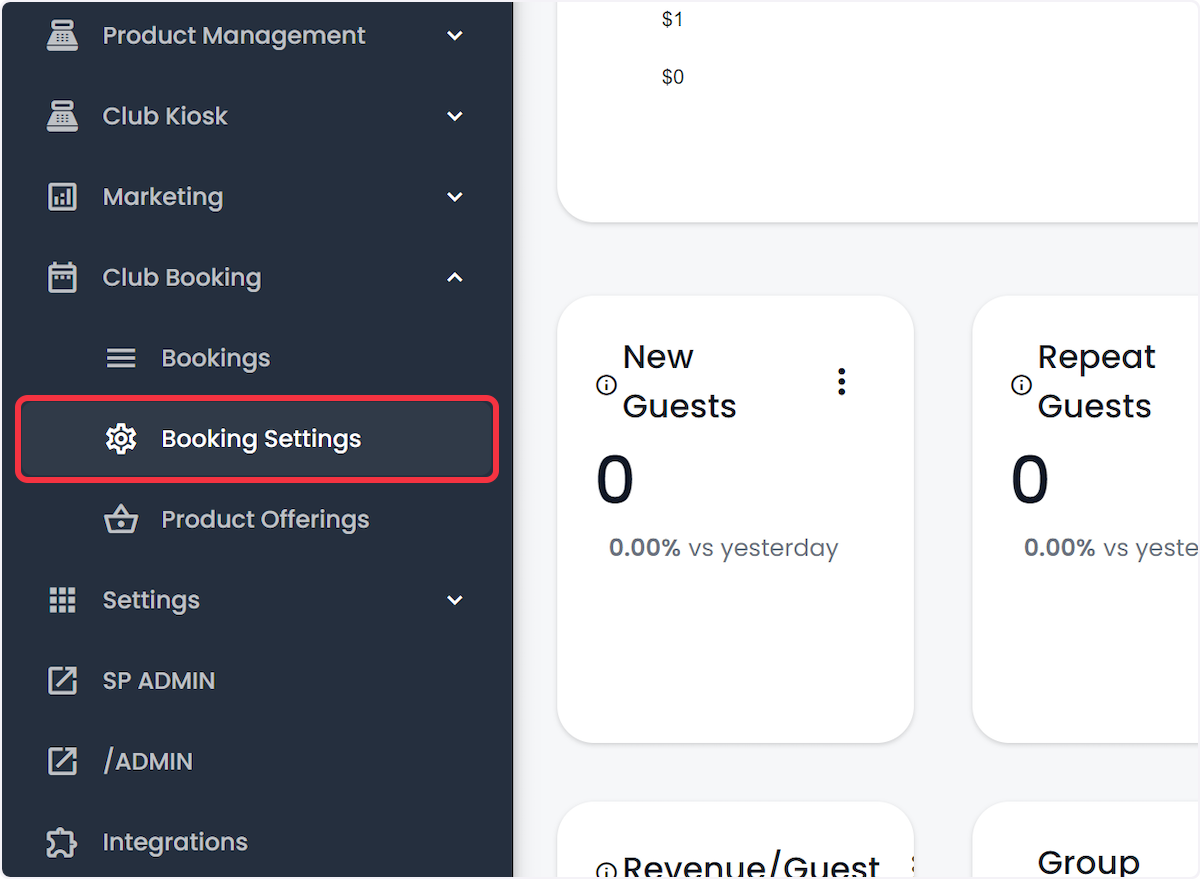1200x879 pixels.
Task: Click the Product Management register icon
Action: coord(62,36)
